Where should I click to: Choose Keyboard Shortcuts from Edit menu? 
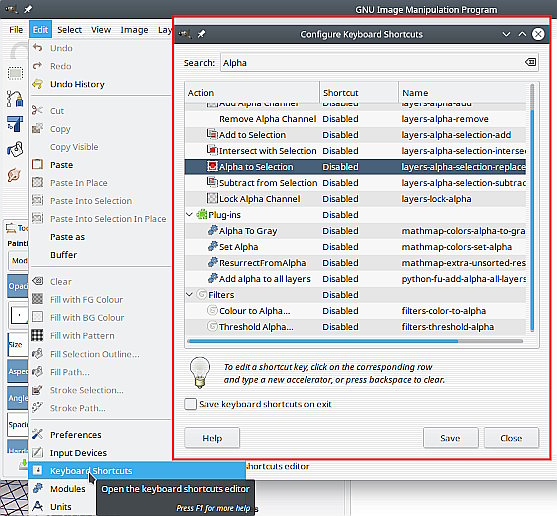click(x=137, y=471)
